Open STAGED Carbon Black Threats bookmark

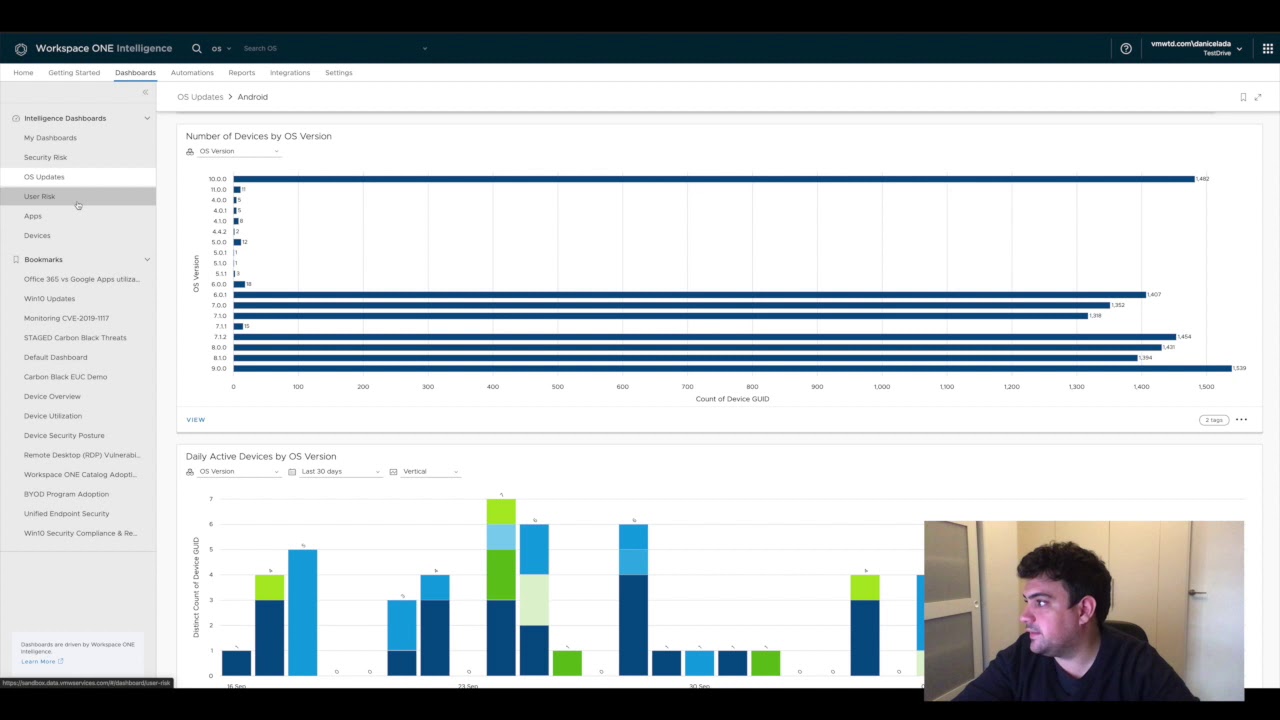[x=75, y=337]
